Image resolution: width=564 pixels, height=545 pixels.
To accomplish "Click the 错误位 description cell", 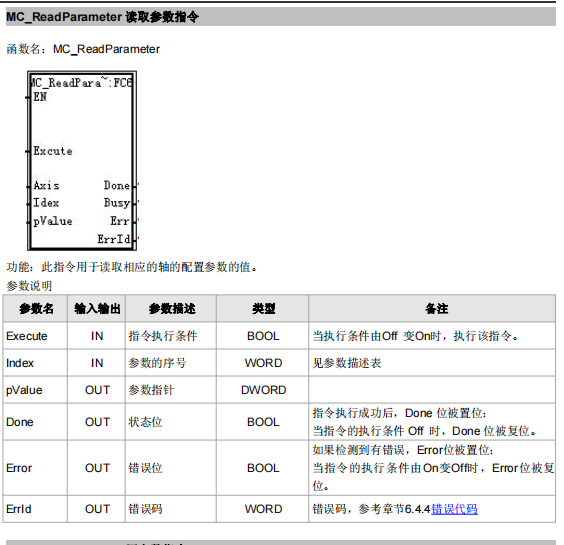I will pos(171,468).
